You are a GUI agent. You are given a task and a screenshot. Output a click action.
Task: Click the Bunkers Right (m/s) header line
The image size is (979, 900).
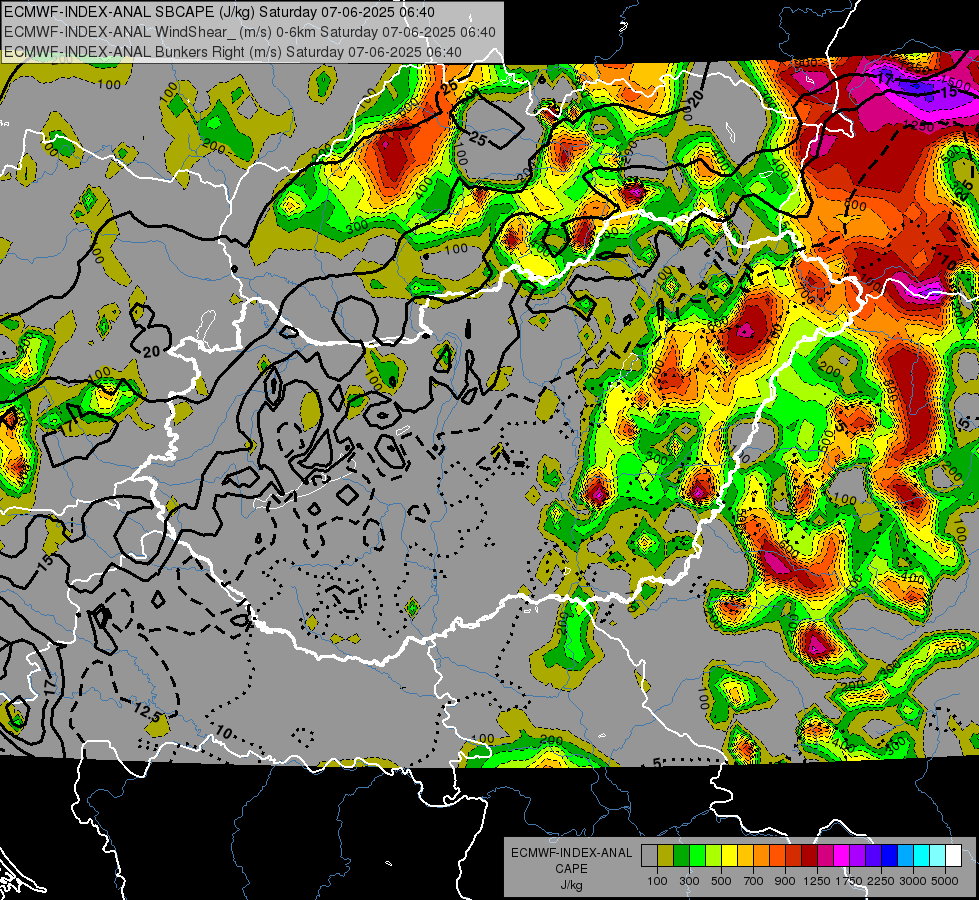(232, 52)
